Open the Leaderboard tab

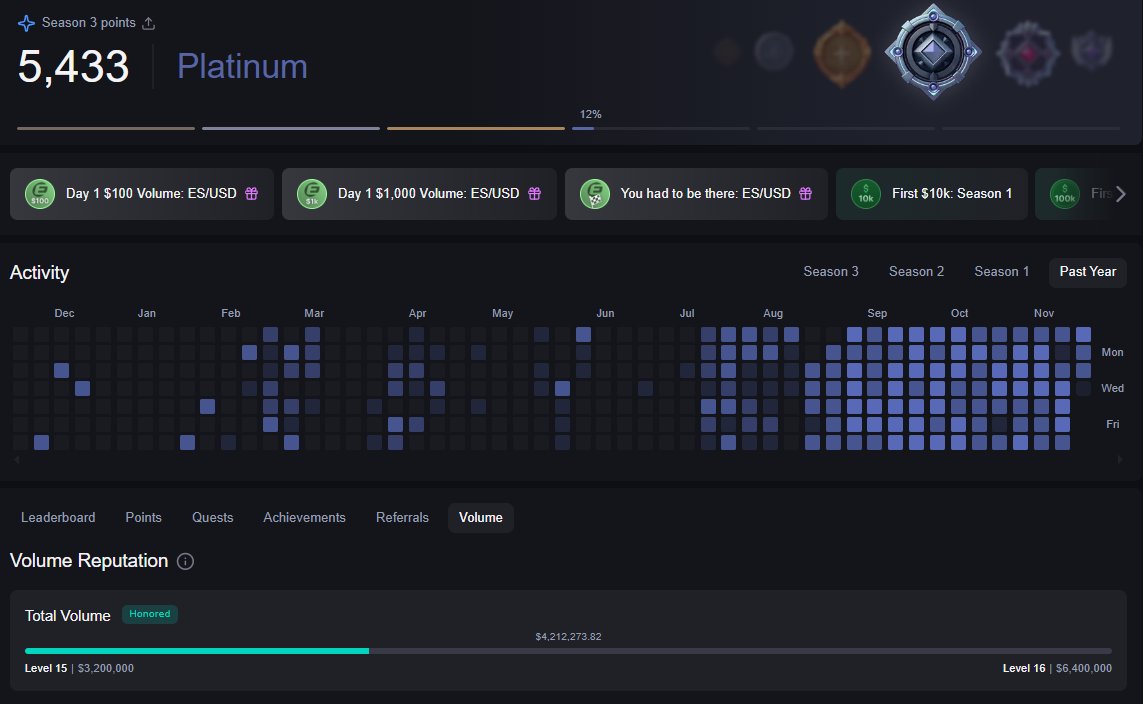click(x=58, y=517)
